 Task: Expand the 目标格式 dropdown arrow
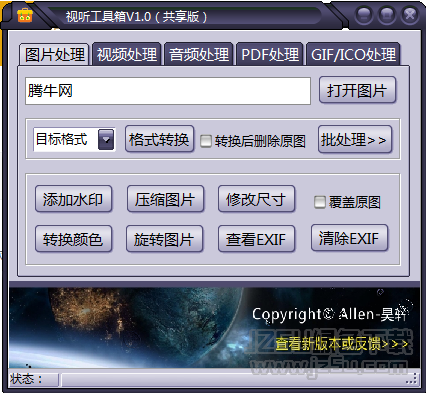pyautogui.click(x=106, y=139)
